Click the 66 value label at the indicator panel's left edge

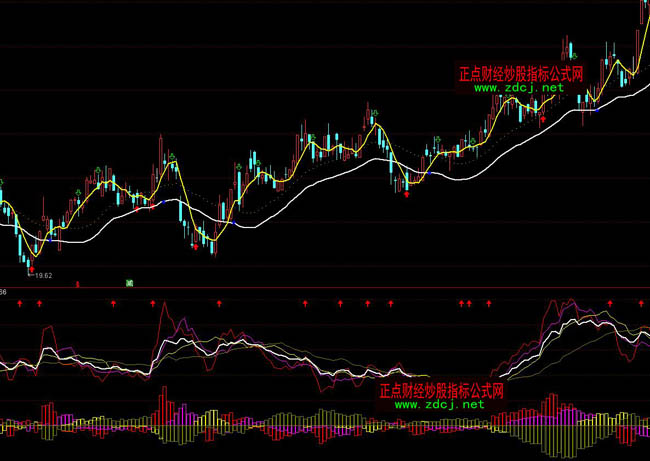coord(4,292)
